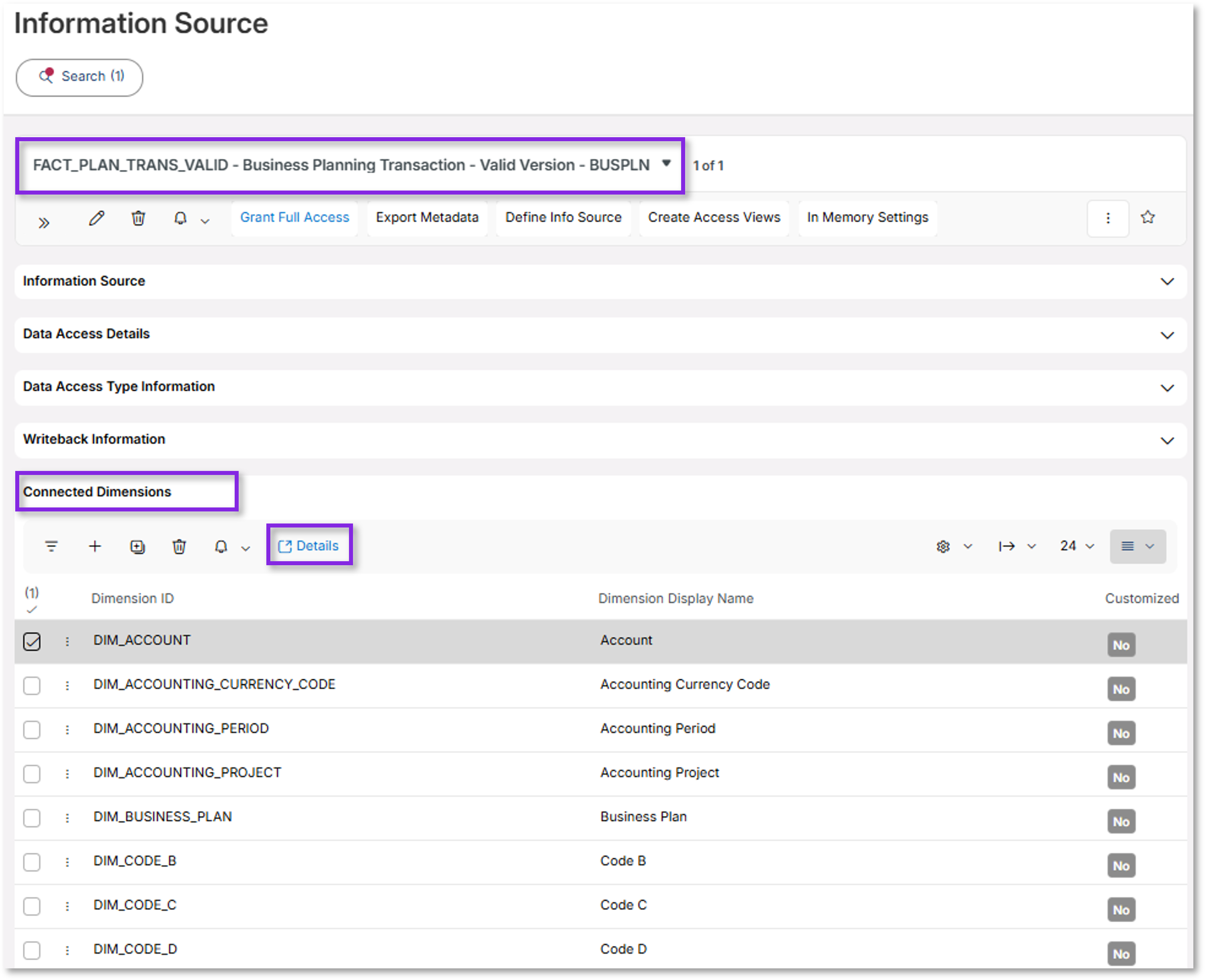Viewport: 1205px width, 980px height.
Task: Open dropdown arrow next to header bell icon
Action: click(205, 221)
